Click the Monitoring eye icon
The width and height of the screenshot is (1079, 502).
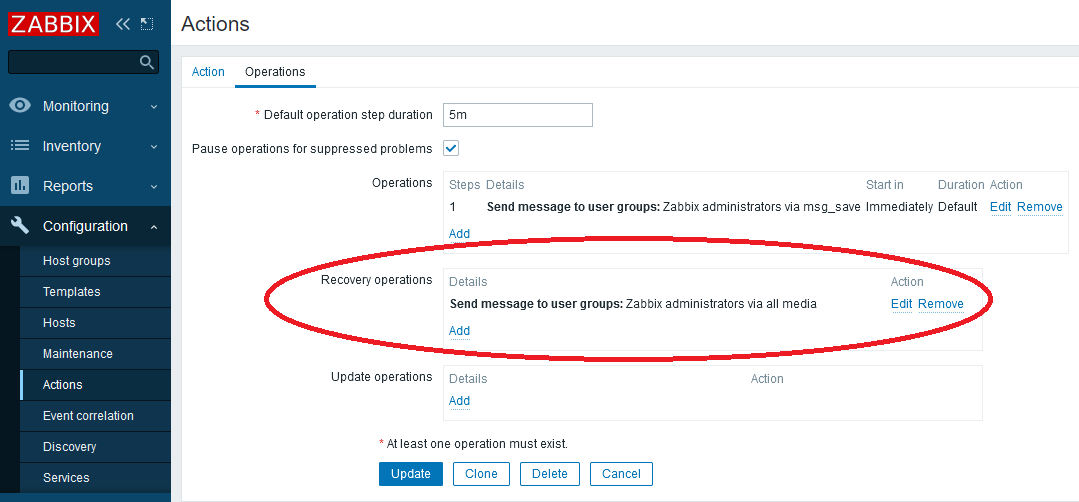pos(20,106)
